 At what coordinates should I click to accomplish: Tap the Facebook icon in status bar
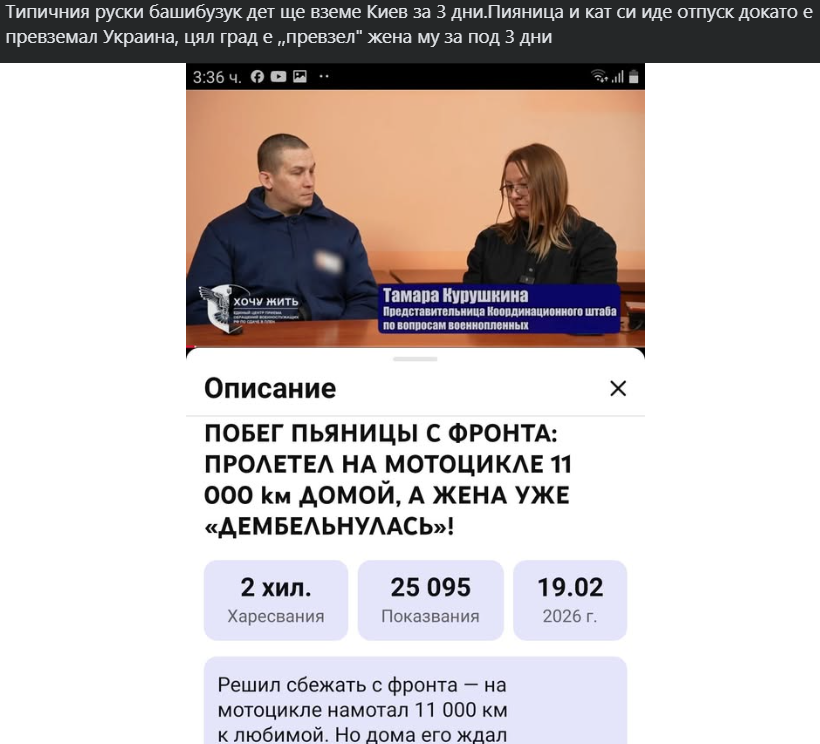click(x=257, y=77)
